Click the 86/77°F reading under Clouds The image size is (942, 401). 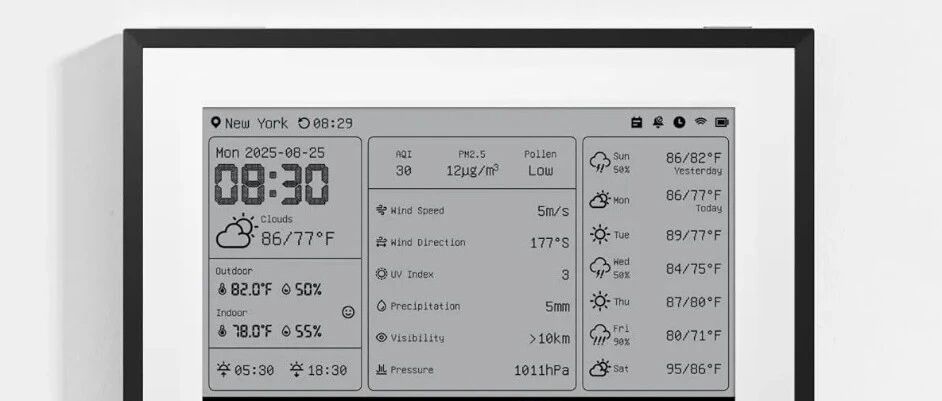(x=297, y=239)
